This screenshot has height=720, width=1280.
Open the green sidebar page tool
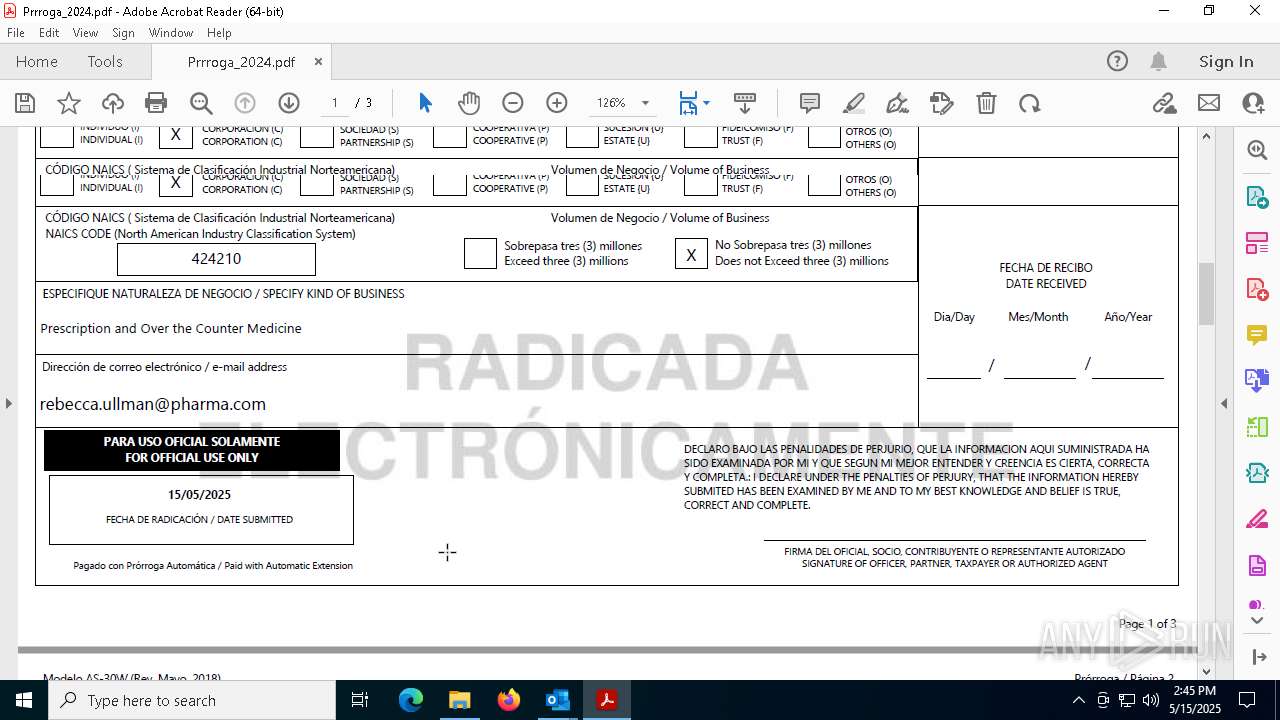[1257, 427]
